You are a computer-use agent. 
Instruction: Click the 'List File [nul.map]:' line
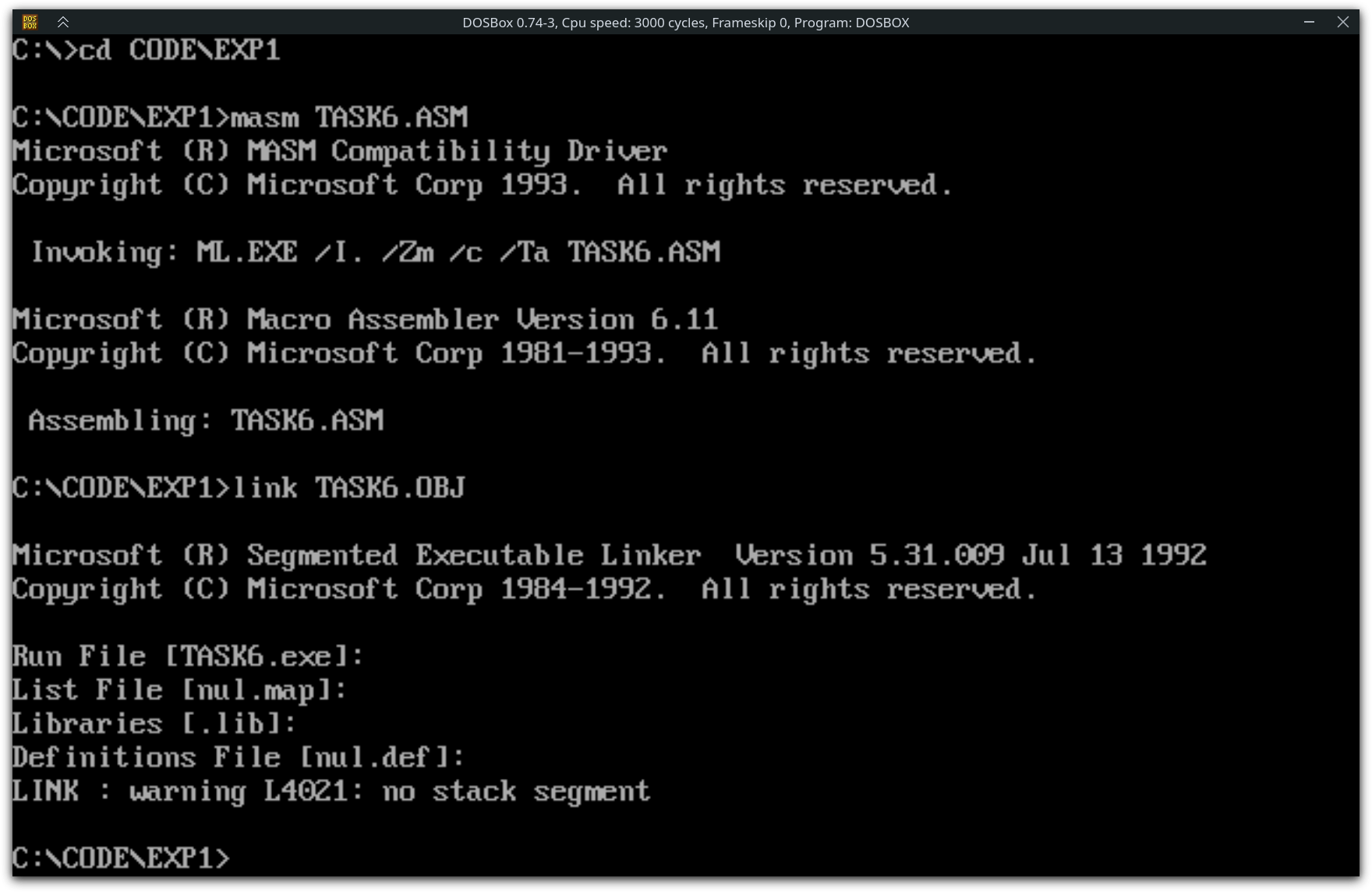point(179,690)
